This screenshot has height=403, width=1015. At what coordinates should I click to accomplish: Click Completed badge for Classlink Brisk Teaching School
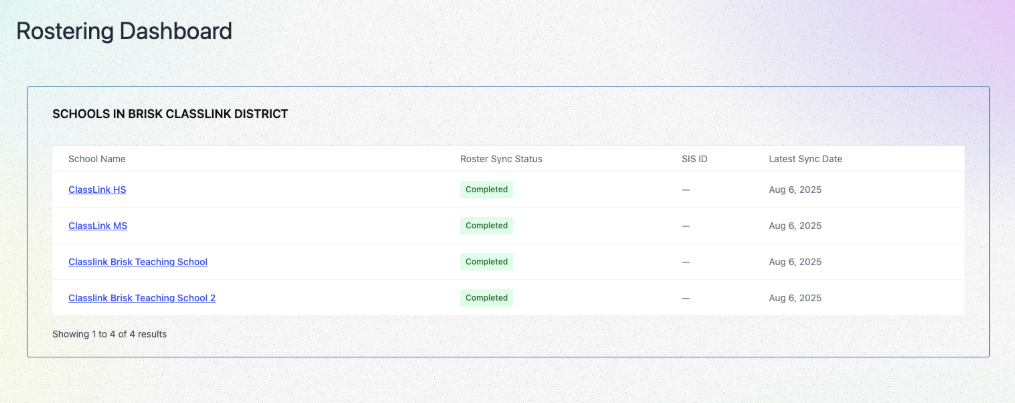(486, 261)
